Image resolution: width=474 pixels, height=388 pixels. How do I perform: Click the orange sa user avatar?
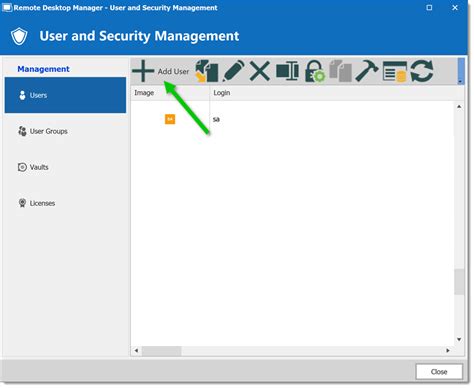pos(170,119)
